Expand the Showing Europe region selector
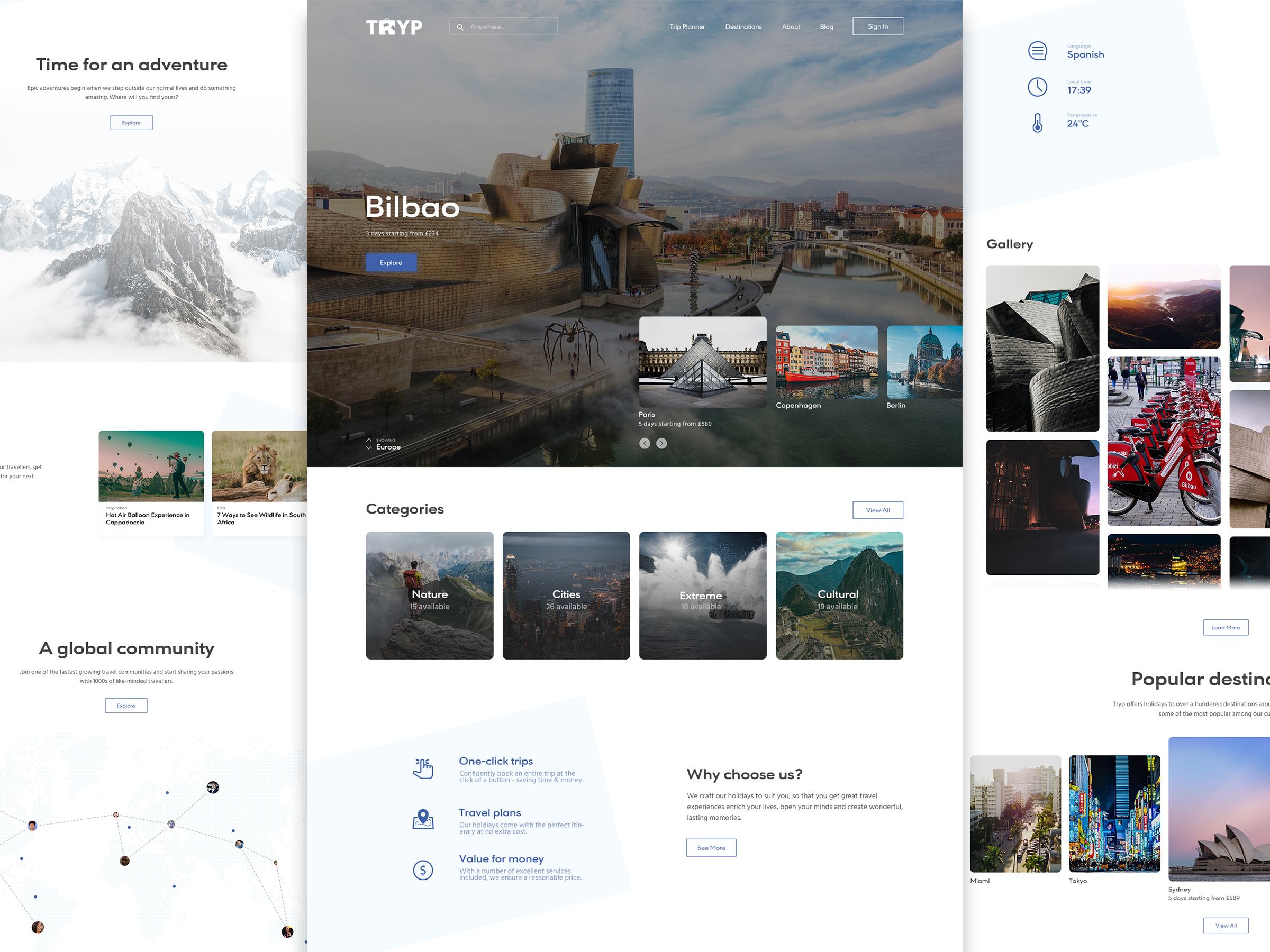1270x952 pixels. pyautogui.click(x=383, y=444)
